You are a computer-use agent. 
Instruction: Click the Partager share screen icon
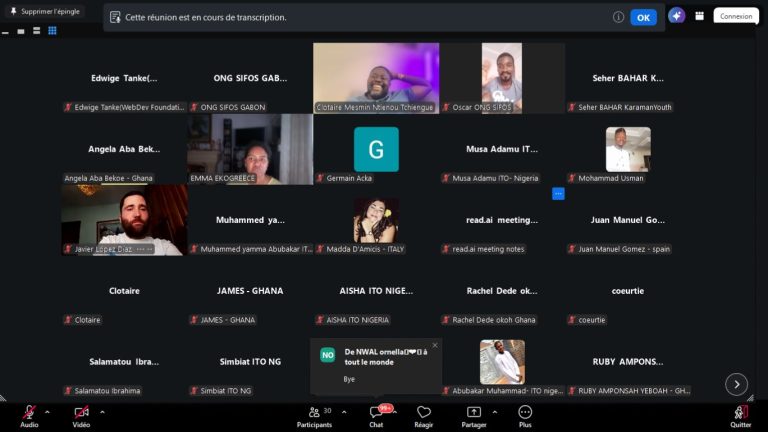pyautogui.click(x=474, y=412)
